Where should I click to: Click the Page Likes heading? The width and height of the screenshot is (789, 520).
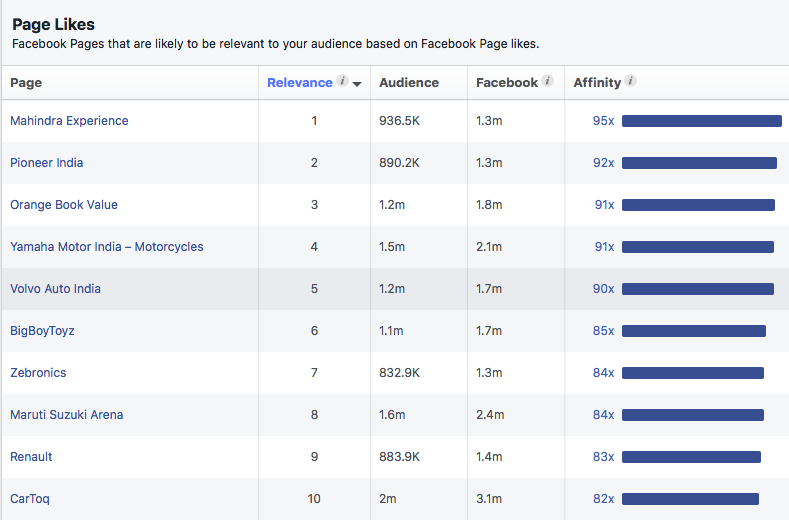point(53,24)
